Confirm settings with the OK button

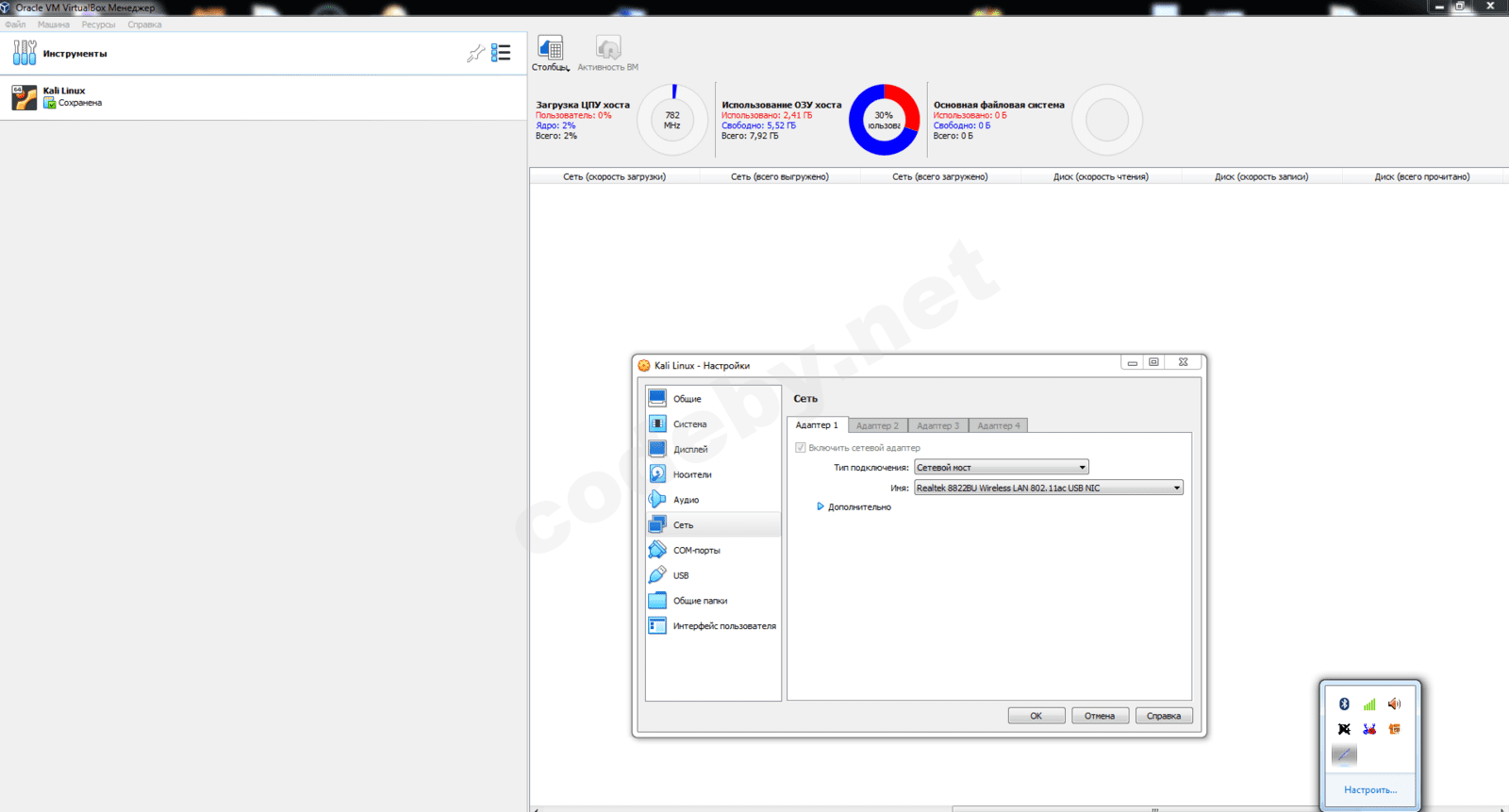coord(1036,716)
